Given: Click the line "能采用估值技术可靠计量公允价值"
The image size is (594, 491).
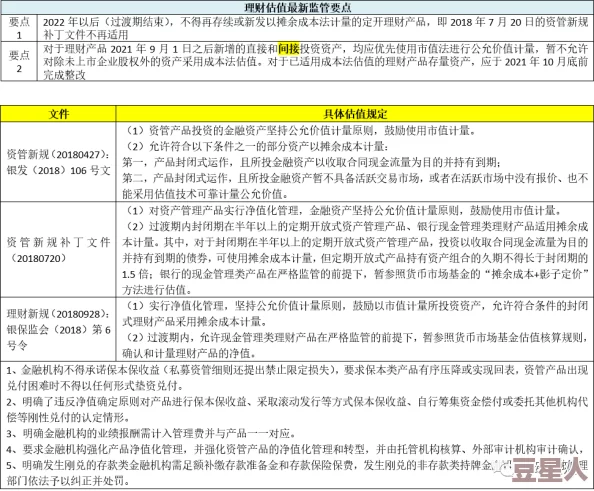Looking at the screenshot, I should [x=206, y=194].
